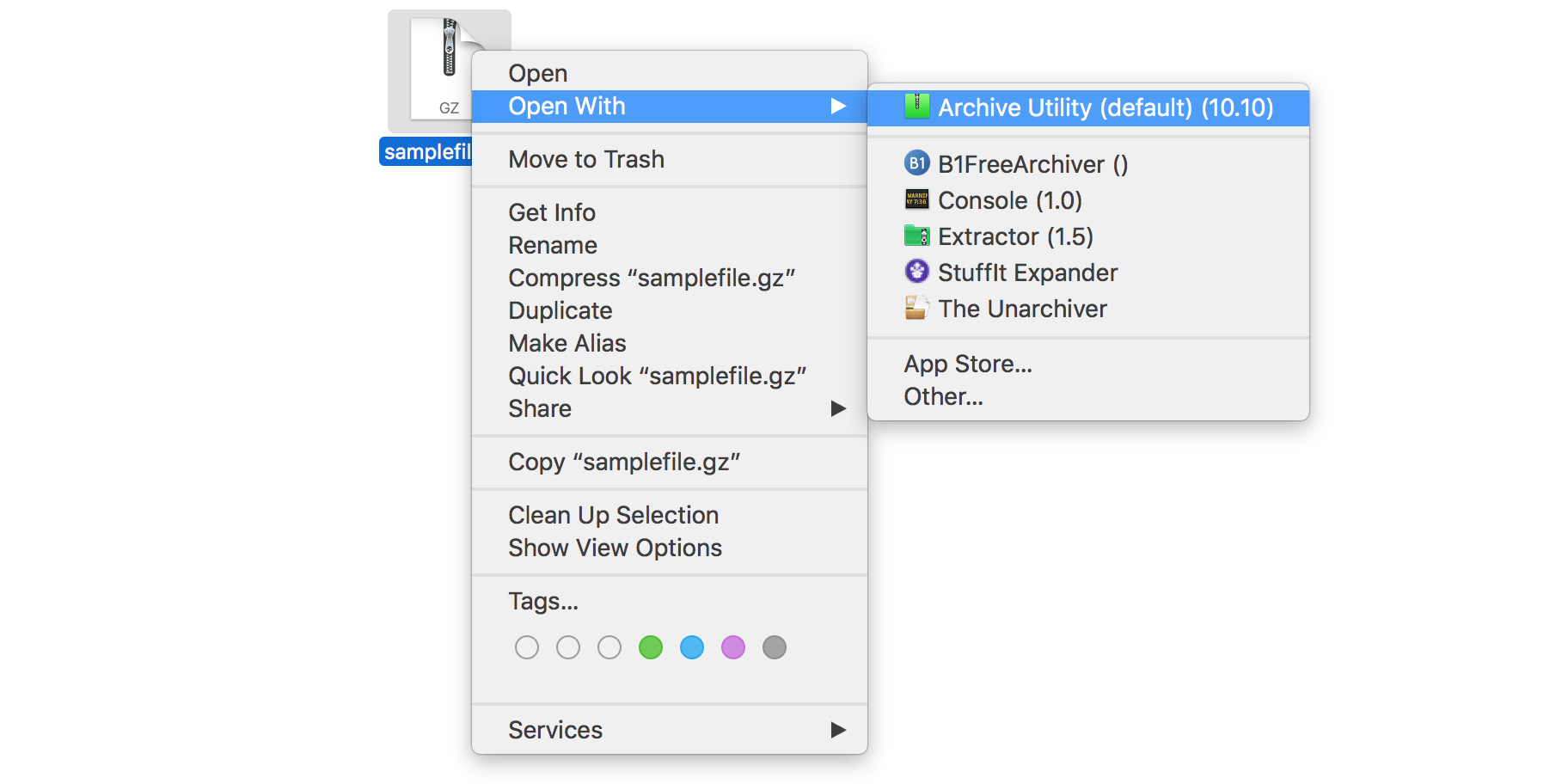This screenshot has height=784, width=1568.
Task: Click the samplefile filename label
Action: (426, 152)
